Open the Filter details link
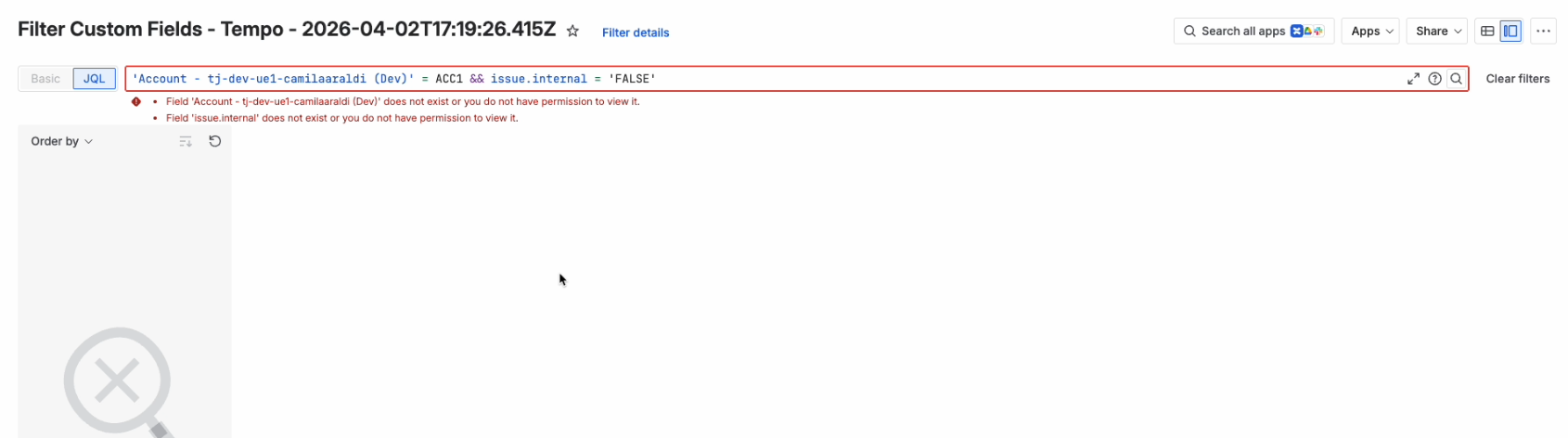The height and width of the screenshot is (438, 1568). point(636,32)
